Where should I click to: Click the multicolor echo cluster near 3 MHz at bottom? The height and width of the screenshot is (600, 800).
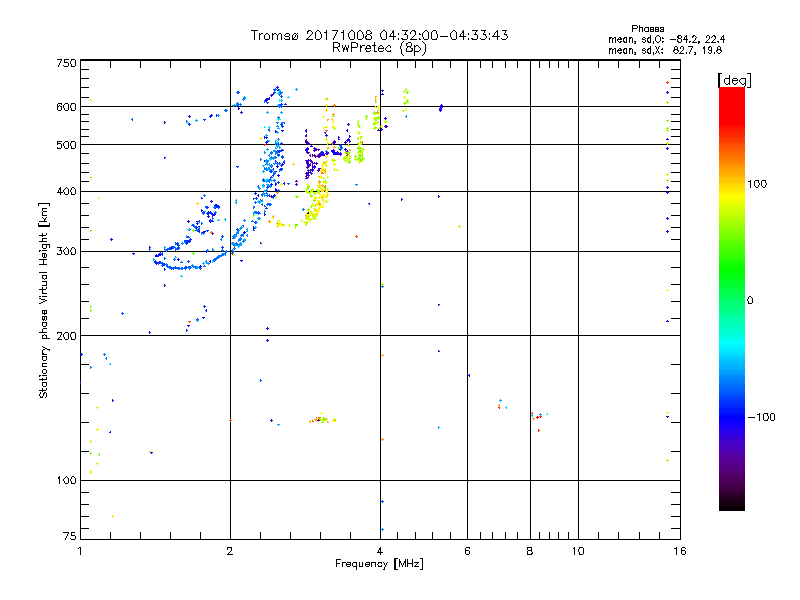322,419
